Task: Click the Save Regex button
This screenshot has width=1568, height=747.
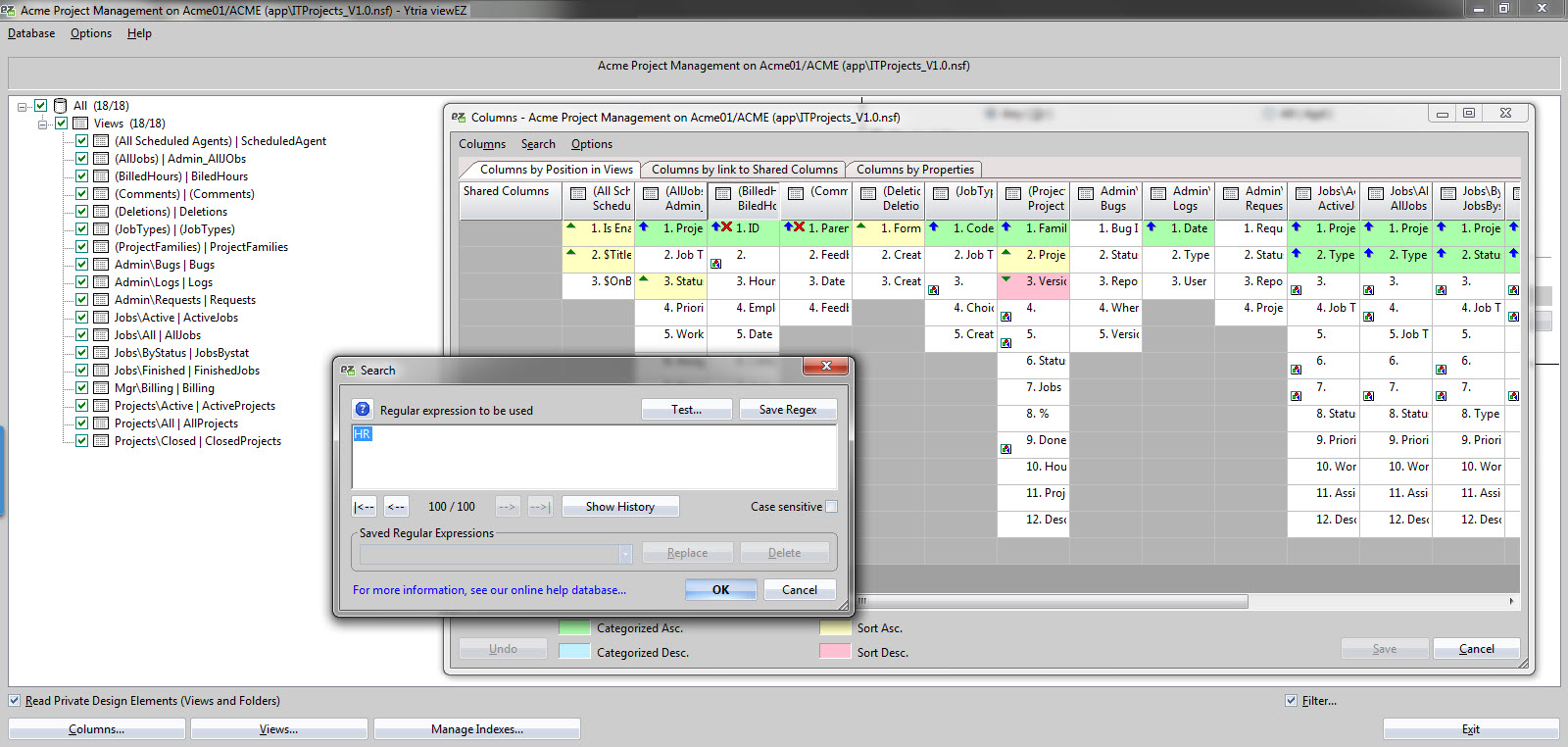Action: click(788, 410)
